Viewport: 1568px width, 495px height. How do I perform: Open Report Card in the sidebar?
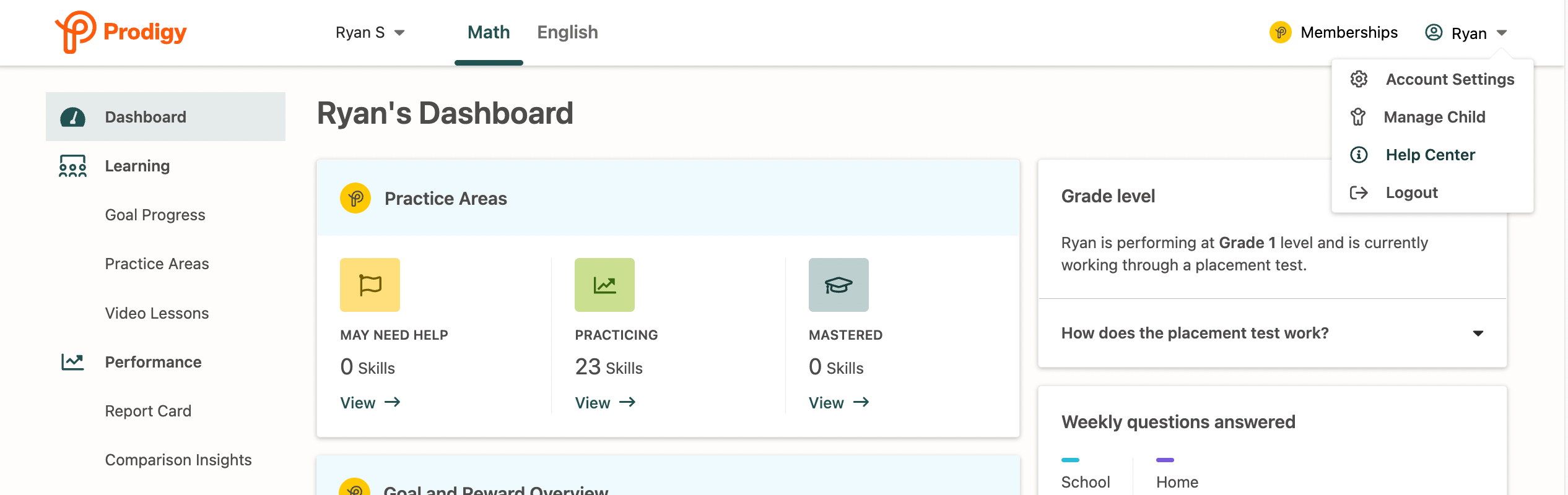148,411
